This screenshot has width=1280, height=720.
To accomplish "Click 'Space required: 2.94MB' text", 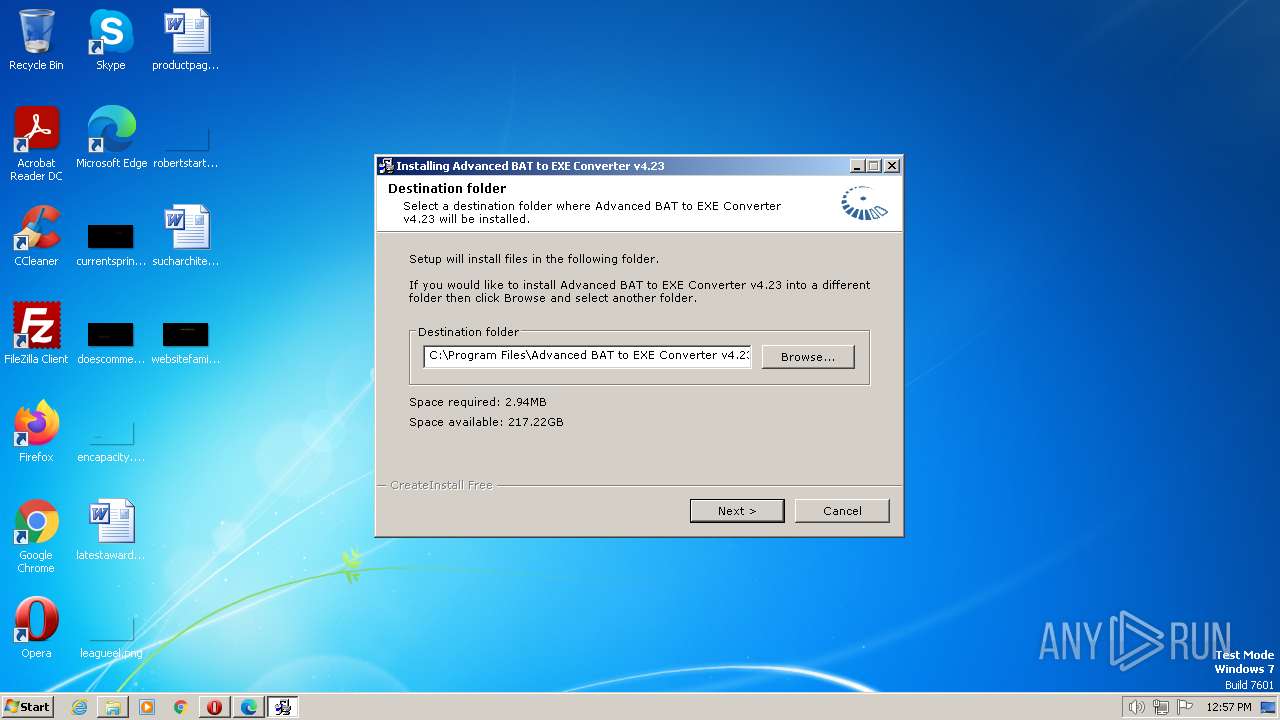I will [478, 402].
